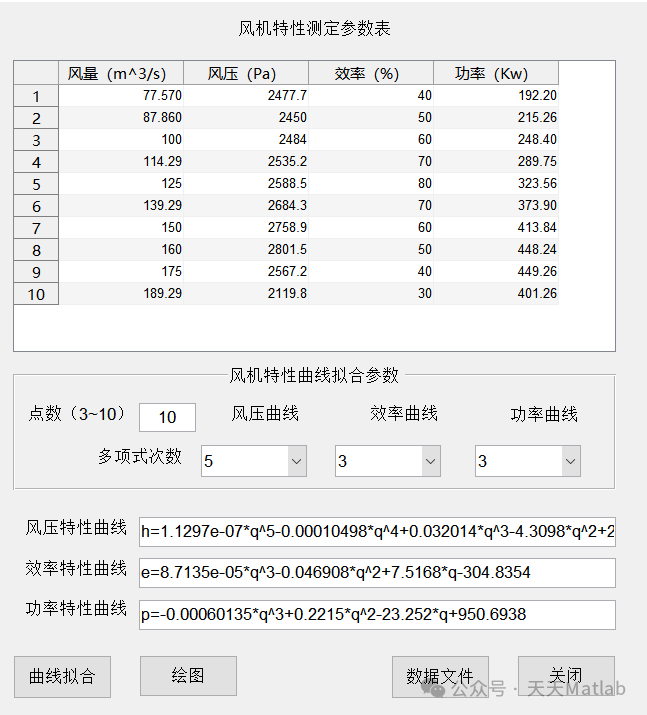The height and width of the screenshot is (715, 647).
Task: Click the 风量 cell showing 189.29
Action: 121,294
